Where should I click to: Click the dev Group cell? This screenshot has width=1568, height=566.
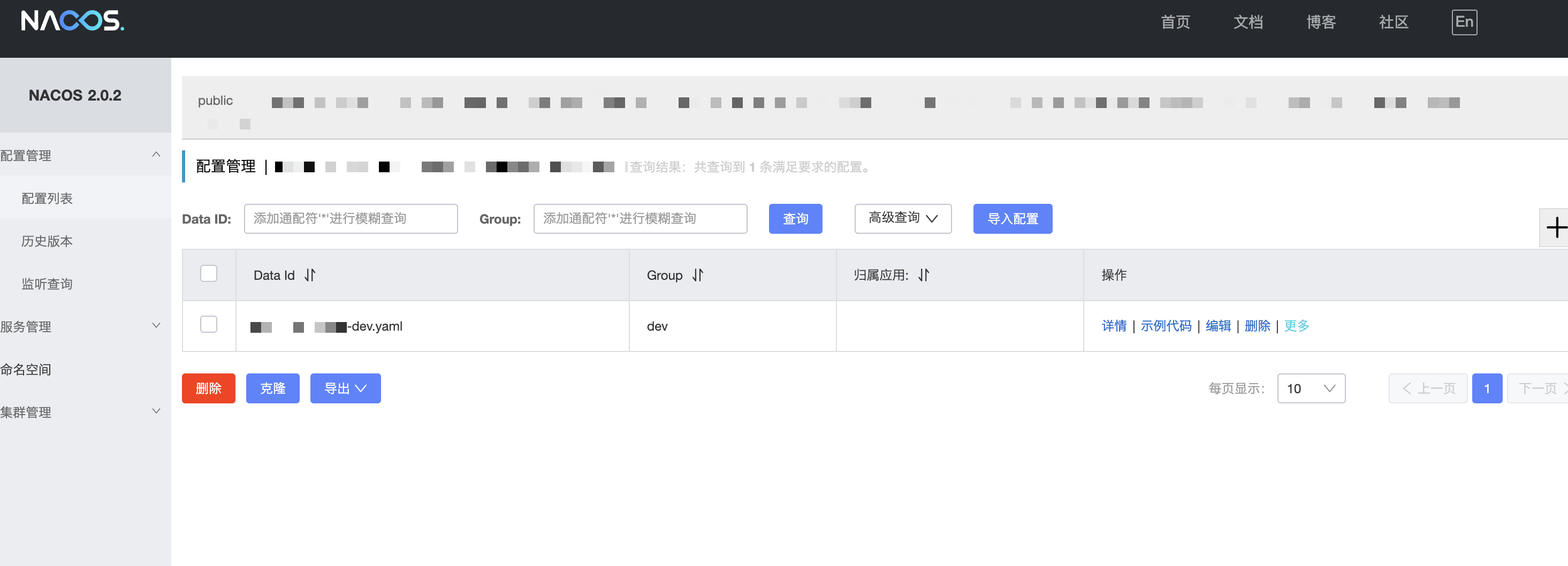tap(732, 326)
